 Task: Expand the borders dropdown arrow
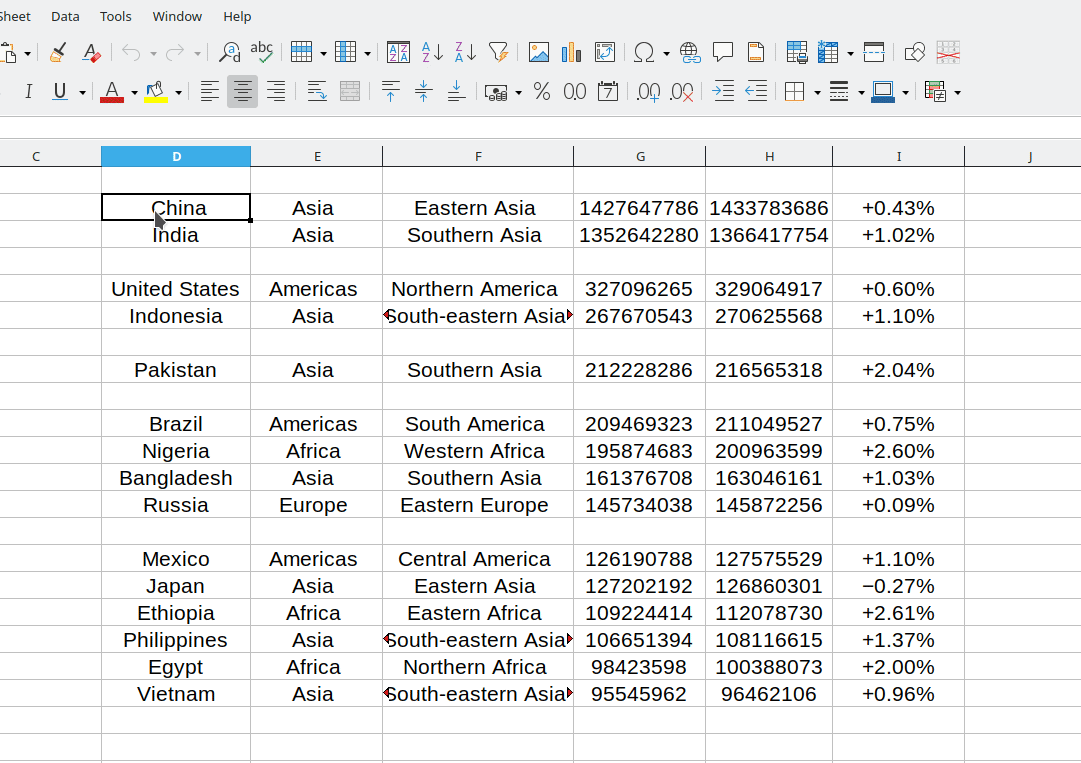[x=817, y=93]
